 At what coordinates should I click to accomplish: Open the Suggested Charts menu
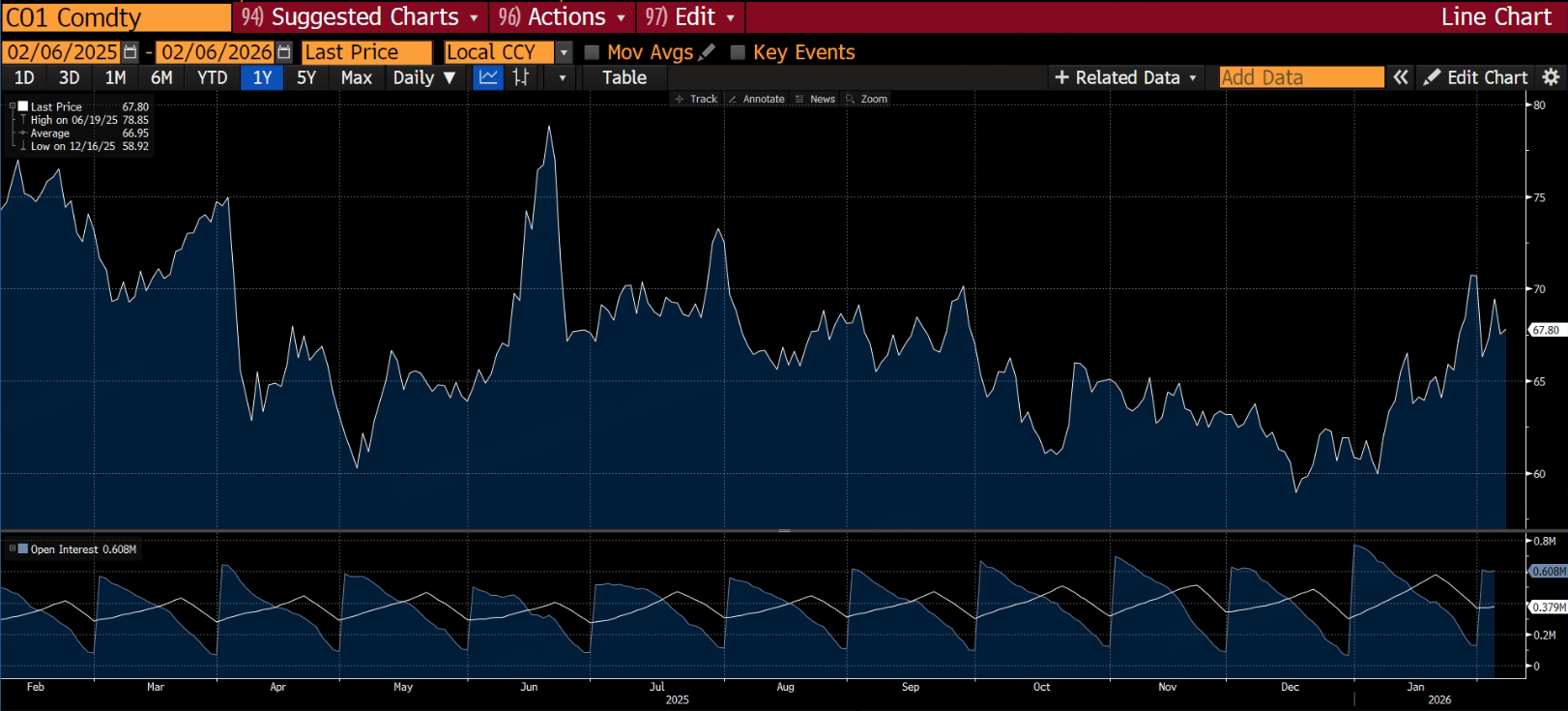pyautogui.click(x=360, y=17)
